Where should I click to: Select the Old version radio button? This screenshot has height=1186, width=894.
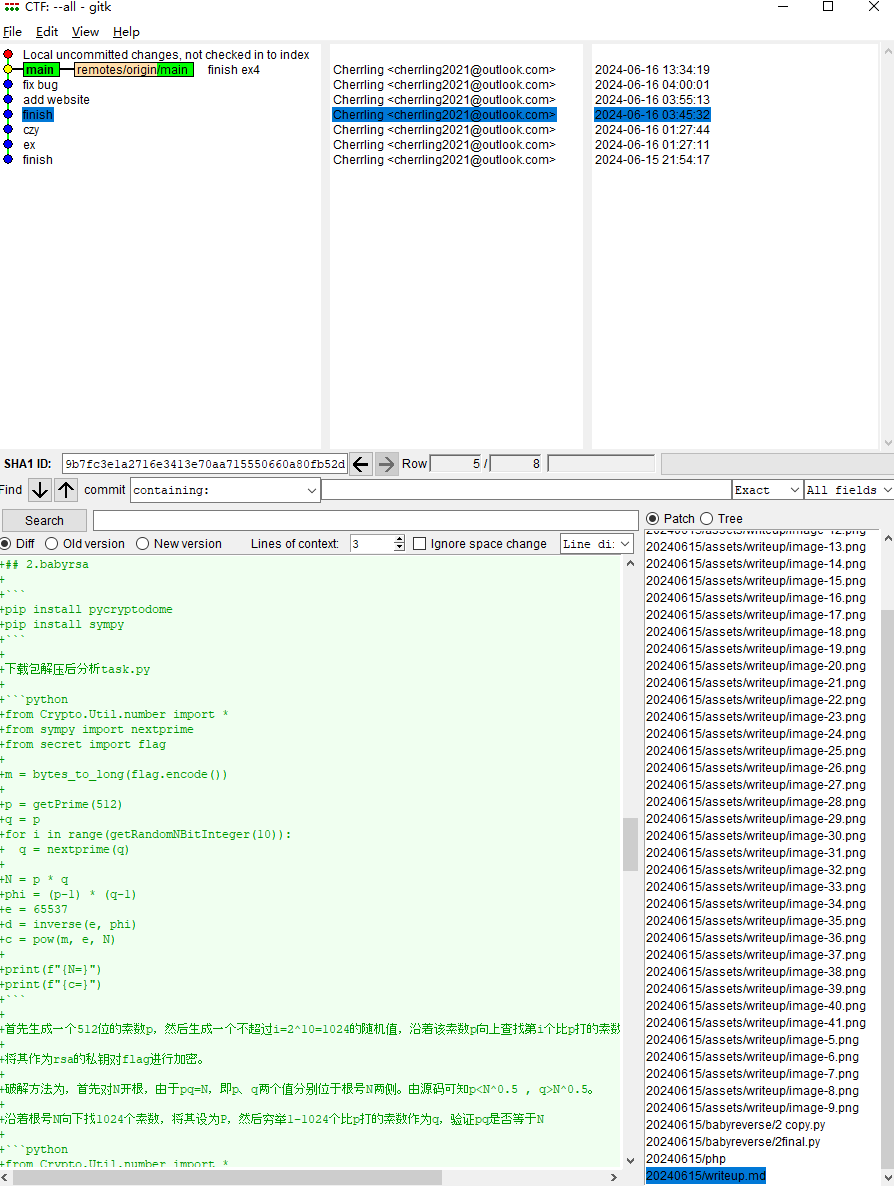pyautogui.click(x=55, y=544)
